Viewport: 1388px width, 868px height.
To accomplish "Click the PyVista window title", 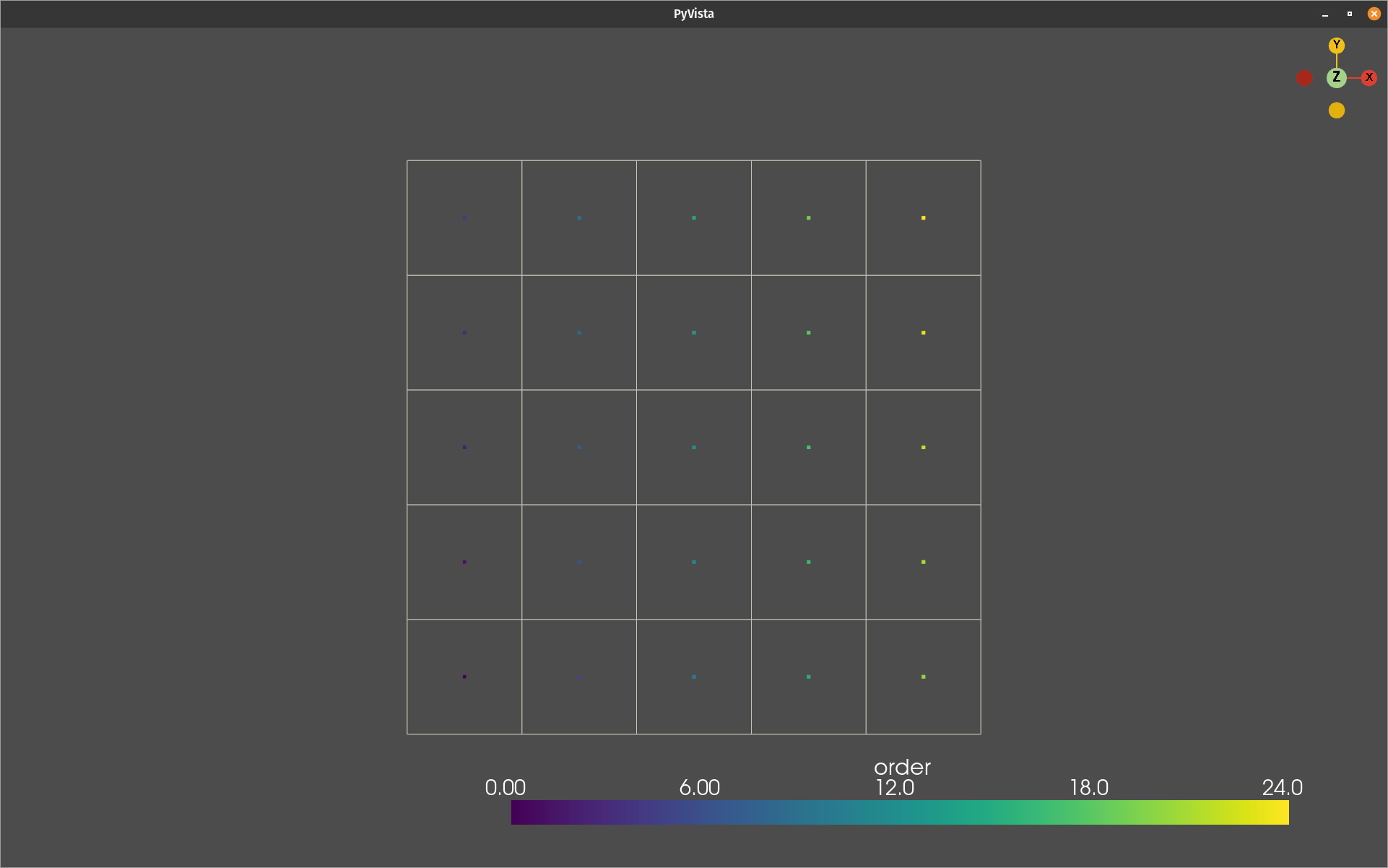I will tap(693, 14).
